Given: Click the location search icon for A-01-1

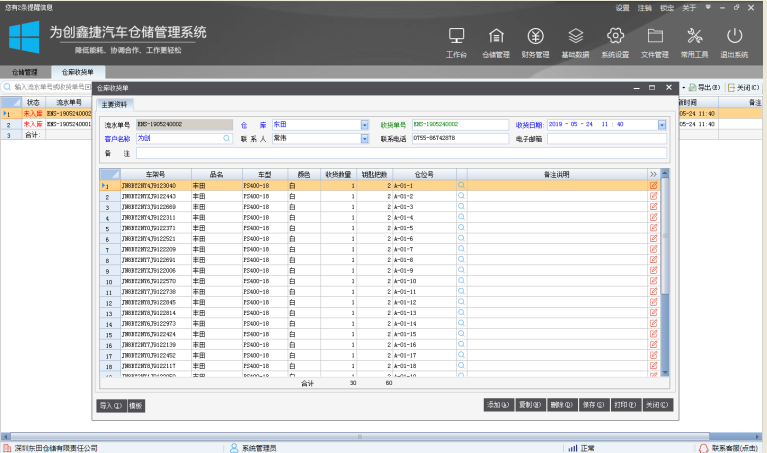Looking at the screenshot, I should point(461,185).
